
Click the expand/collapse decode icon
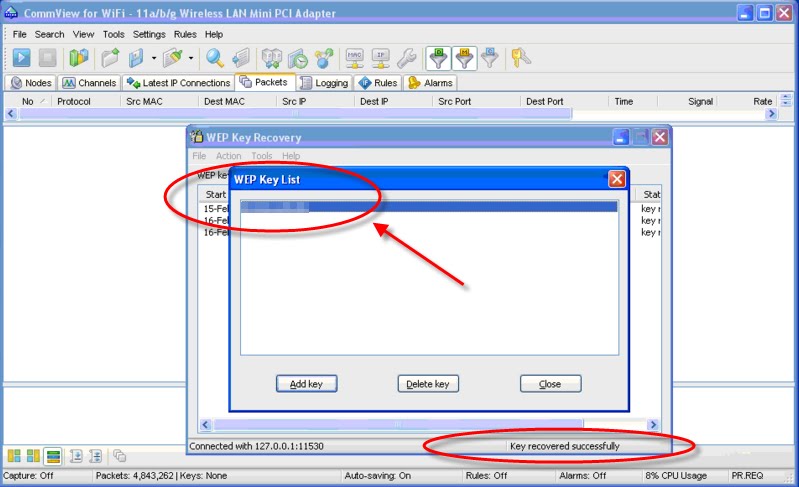click(x=95, y=456)
